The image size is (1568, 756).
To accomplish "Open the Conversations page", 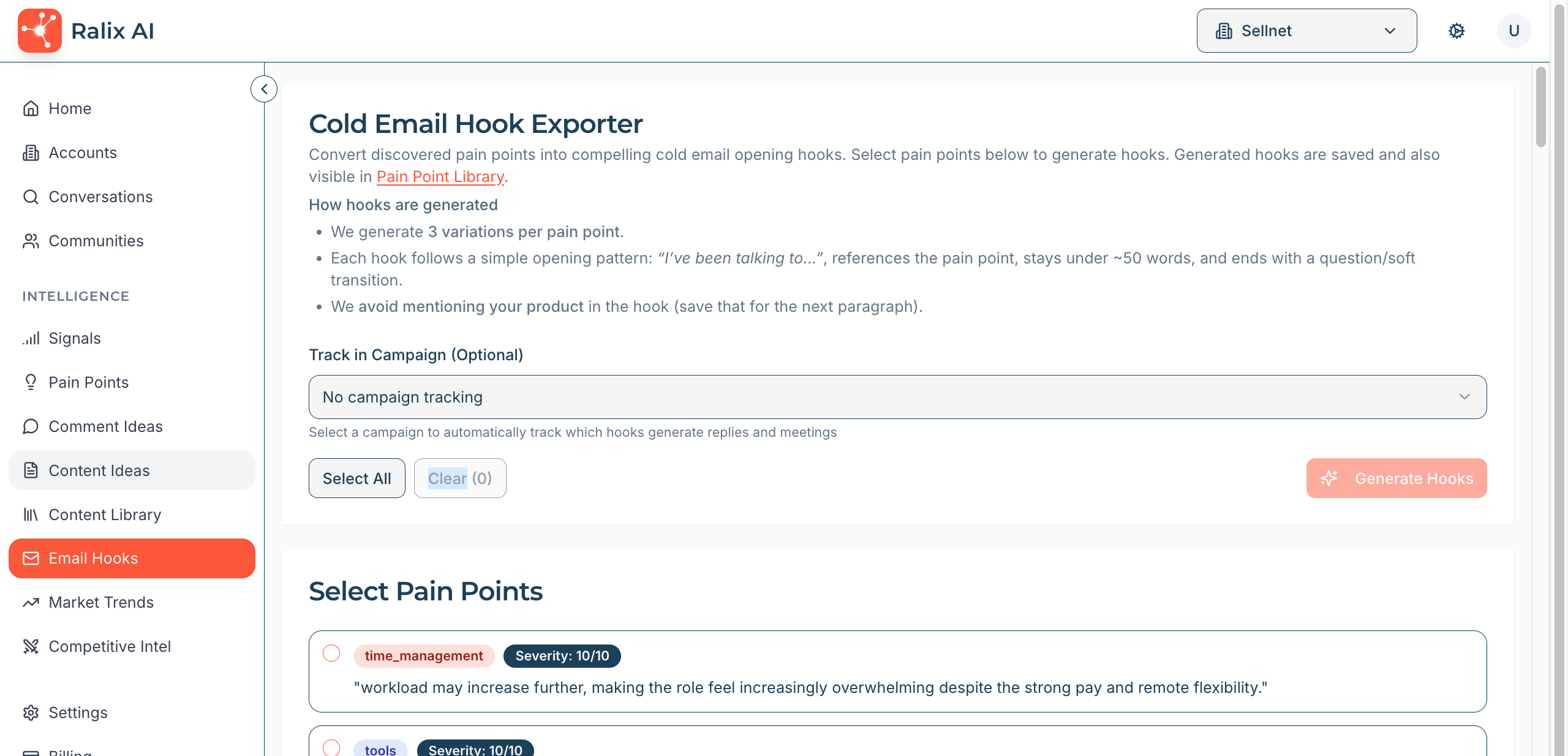I will pos(100,197).
